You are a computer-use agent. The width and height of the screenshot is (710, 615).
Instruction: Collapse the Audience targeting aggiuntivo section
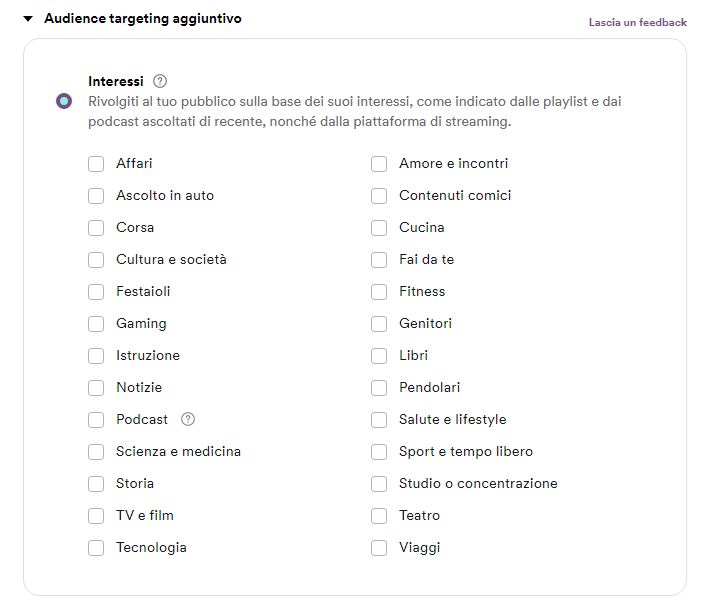[x=28, y=19]
